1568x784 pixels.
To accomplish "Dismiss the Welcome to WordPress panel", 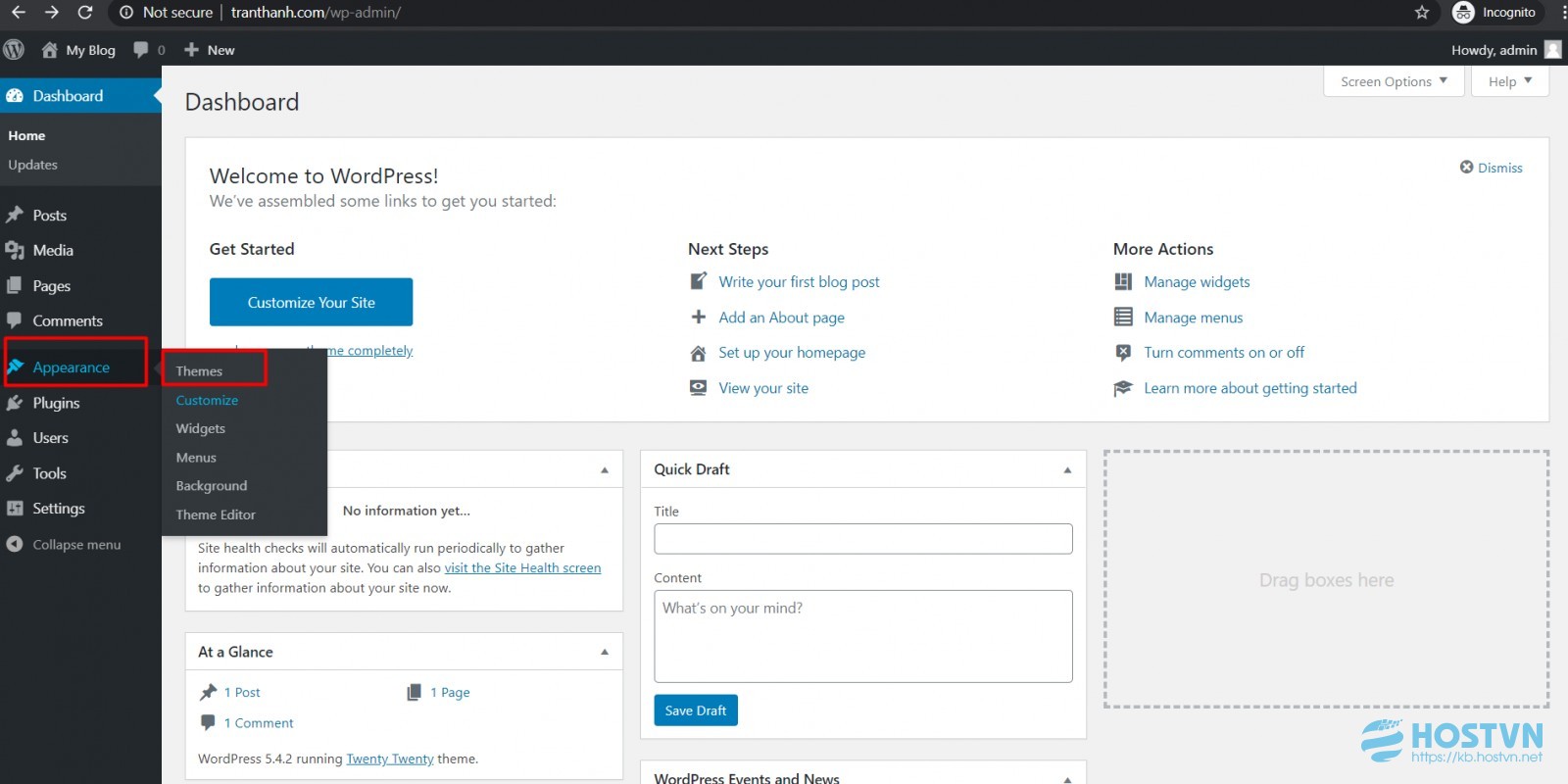I will 1492,168.
